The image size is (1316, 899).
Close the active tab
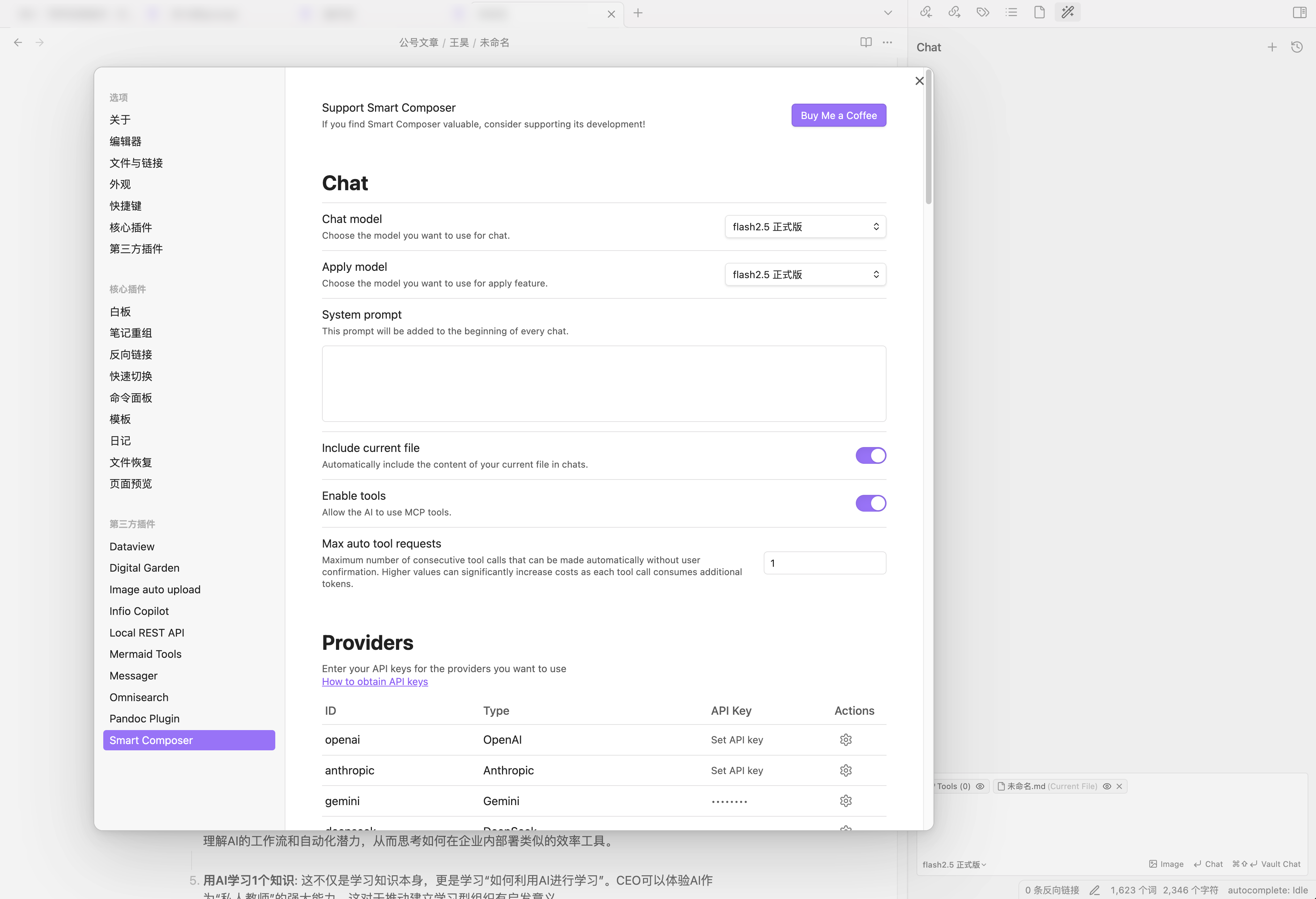pos(611,14)
